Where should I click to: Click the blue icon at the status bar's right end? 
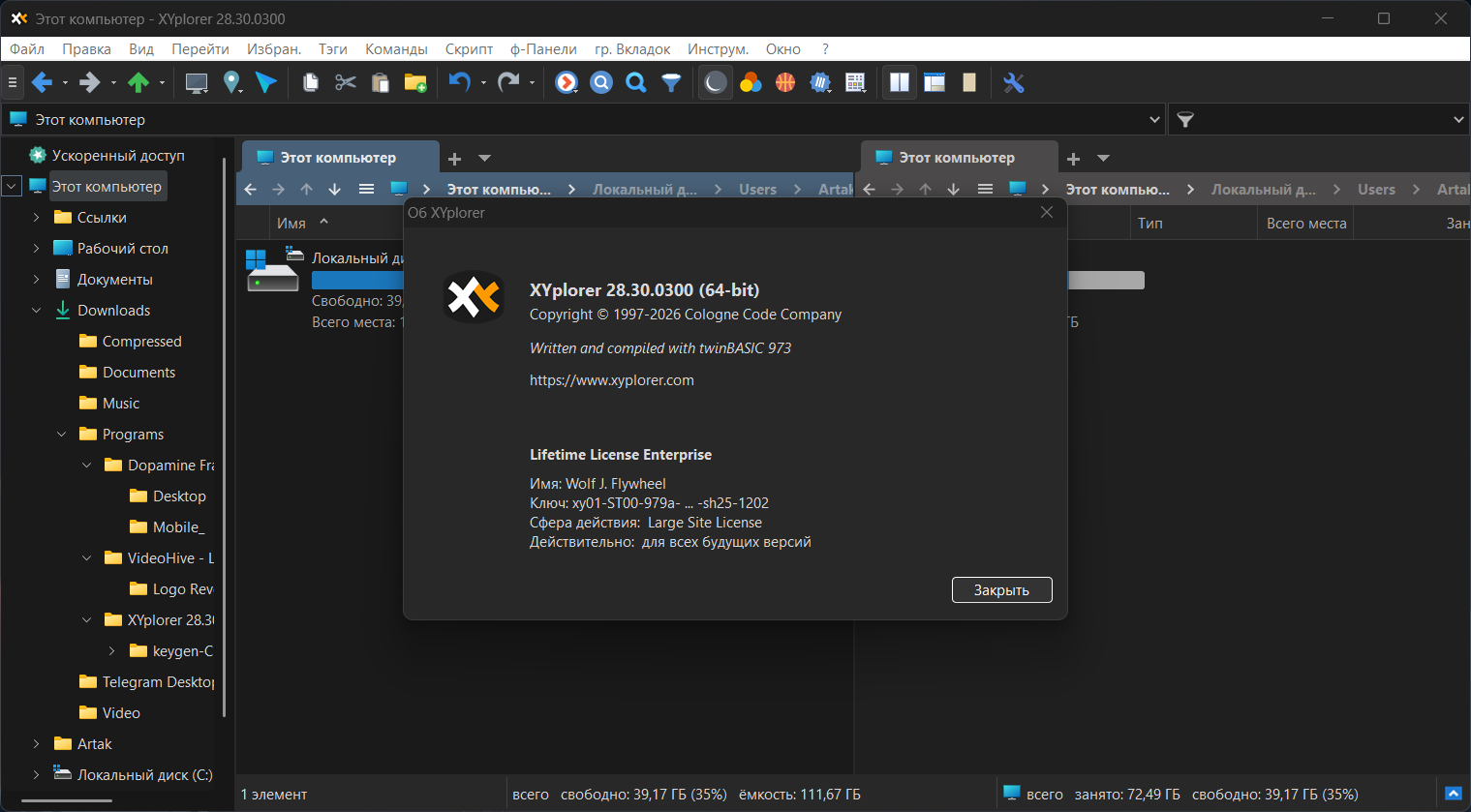[x=1454, y=794]
